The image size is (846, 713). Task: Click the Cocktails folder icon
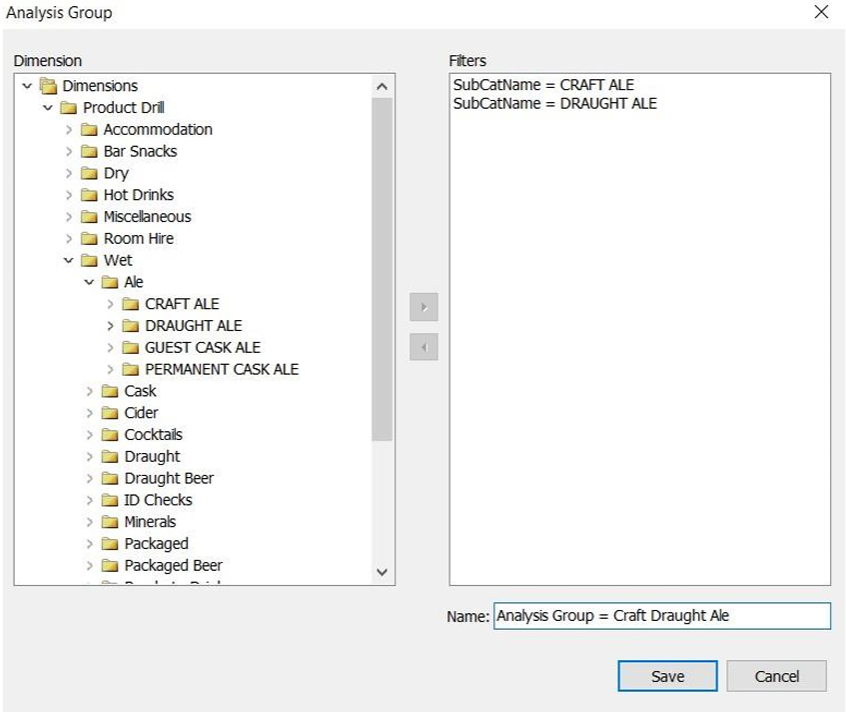110,435
